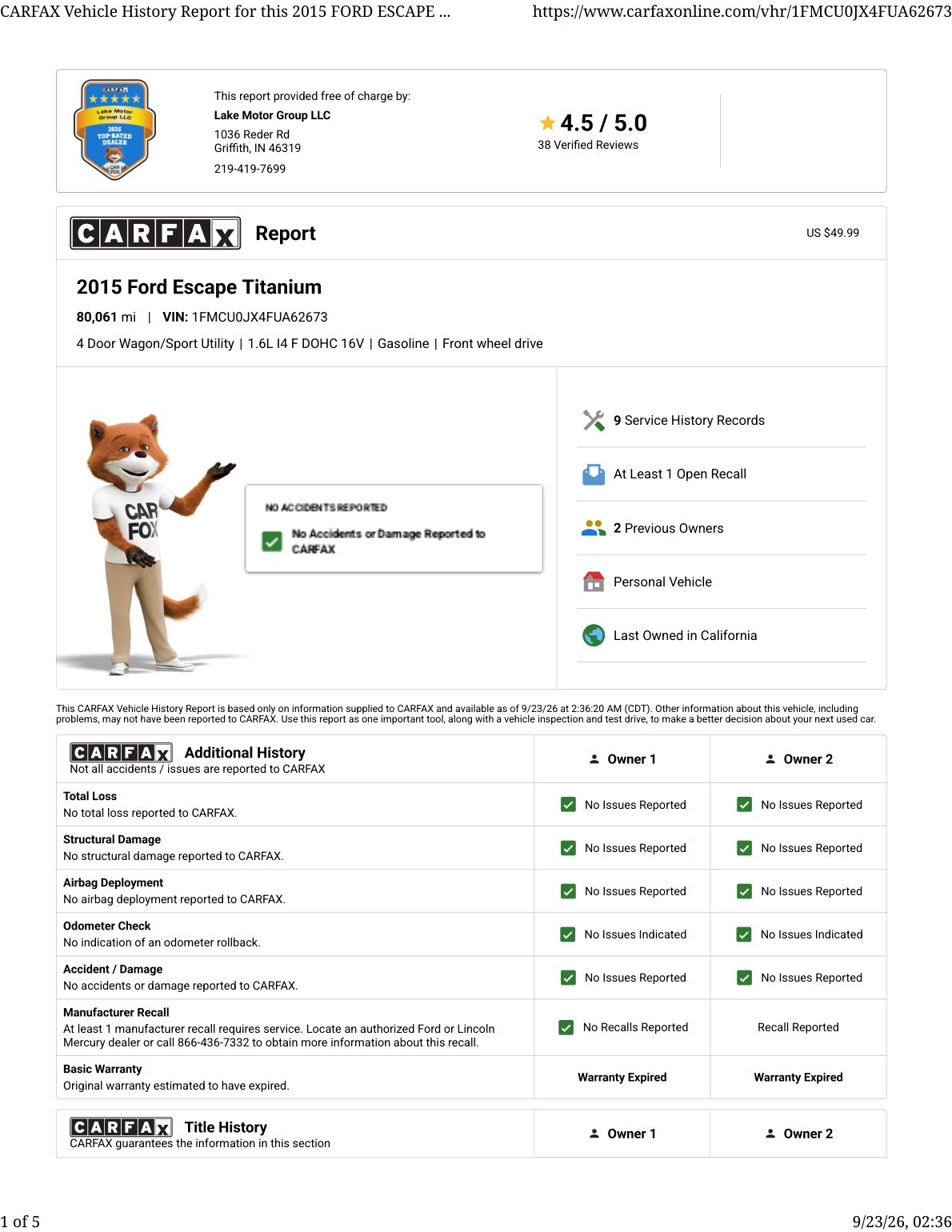The height and width of the screenshot is (1232, 952).
Task: Click the dealer phone 219-419-7699
Action: tap(250, 169)
